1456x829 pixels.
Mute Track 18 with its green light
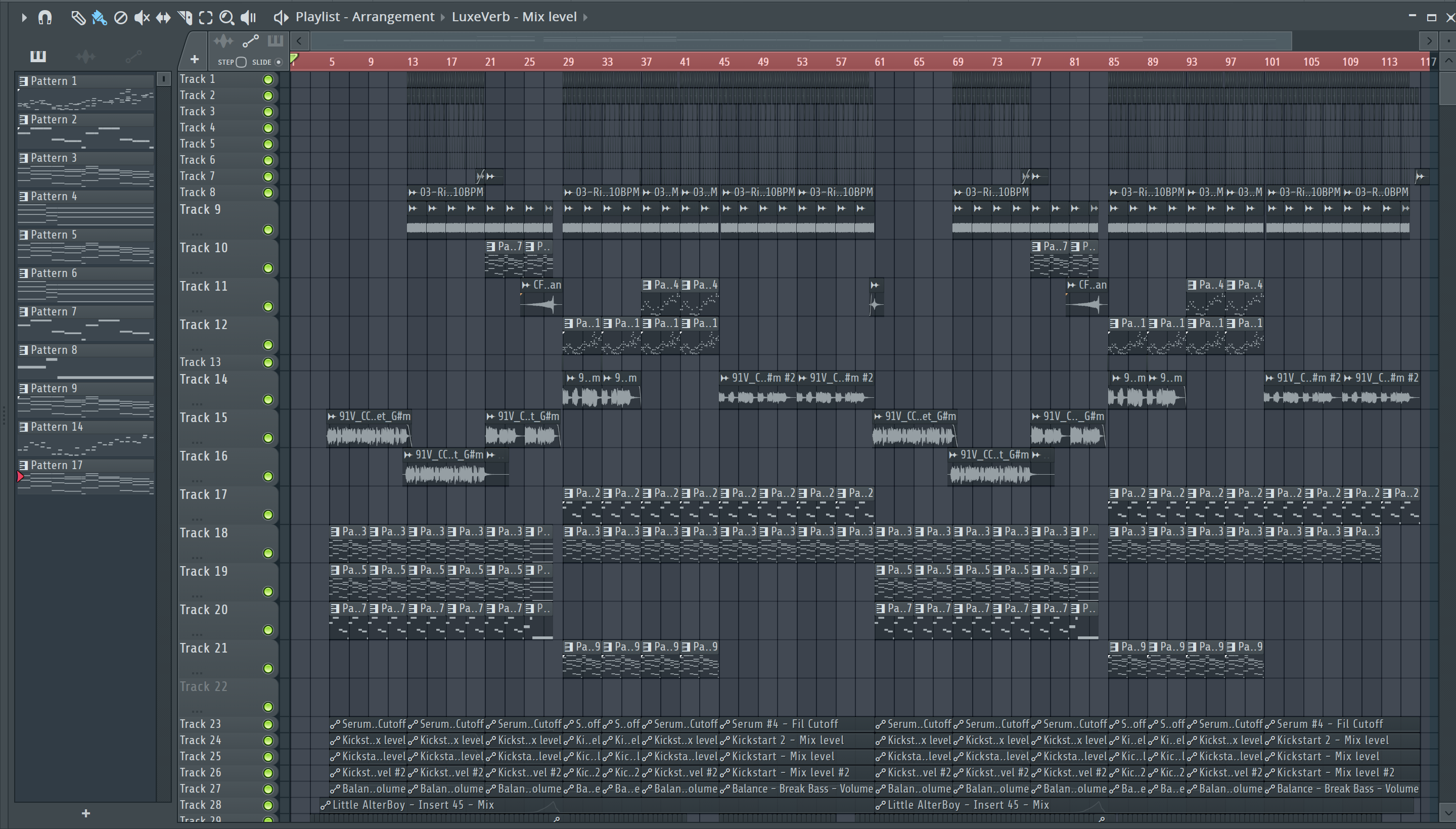pyautogui.click(x=267, y=554)
